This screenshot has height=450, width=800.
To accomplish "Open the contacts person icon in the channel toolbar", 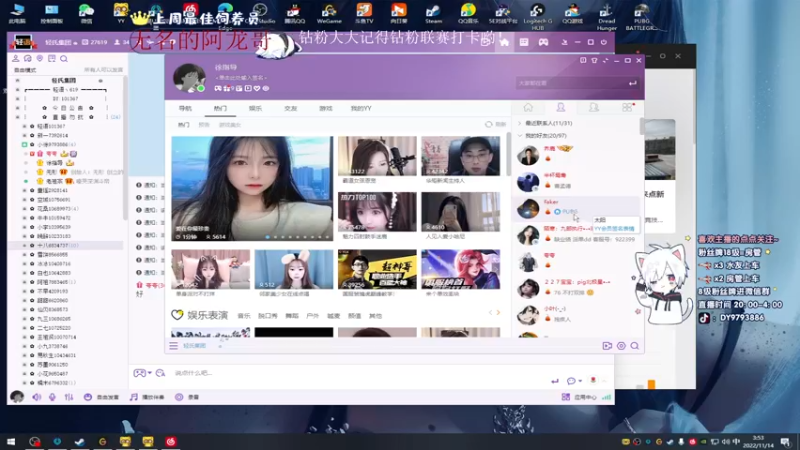I will click(x=15, y=59).
